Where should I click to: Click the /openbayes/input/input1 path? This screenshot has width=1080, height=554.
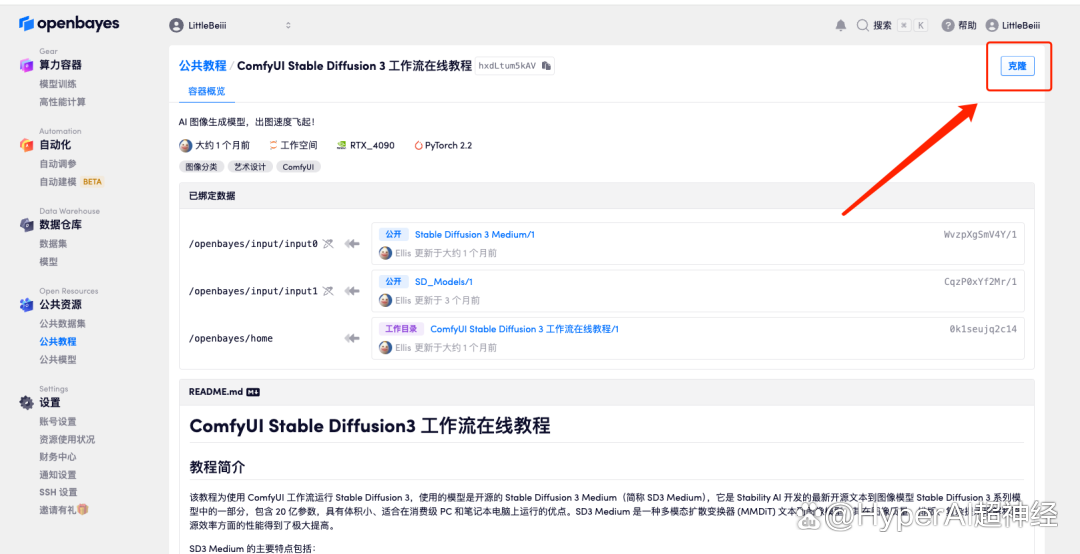pyautogui.click(x=253, y=291)
